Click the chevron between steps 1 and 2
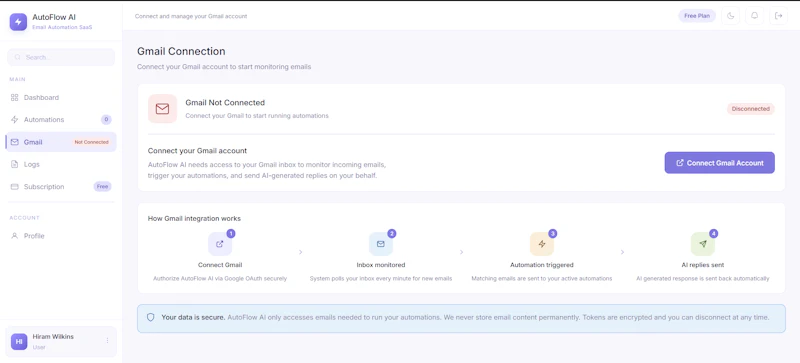Image resolution: width=800 pixels, height=363 pixels. point(301,252)
